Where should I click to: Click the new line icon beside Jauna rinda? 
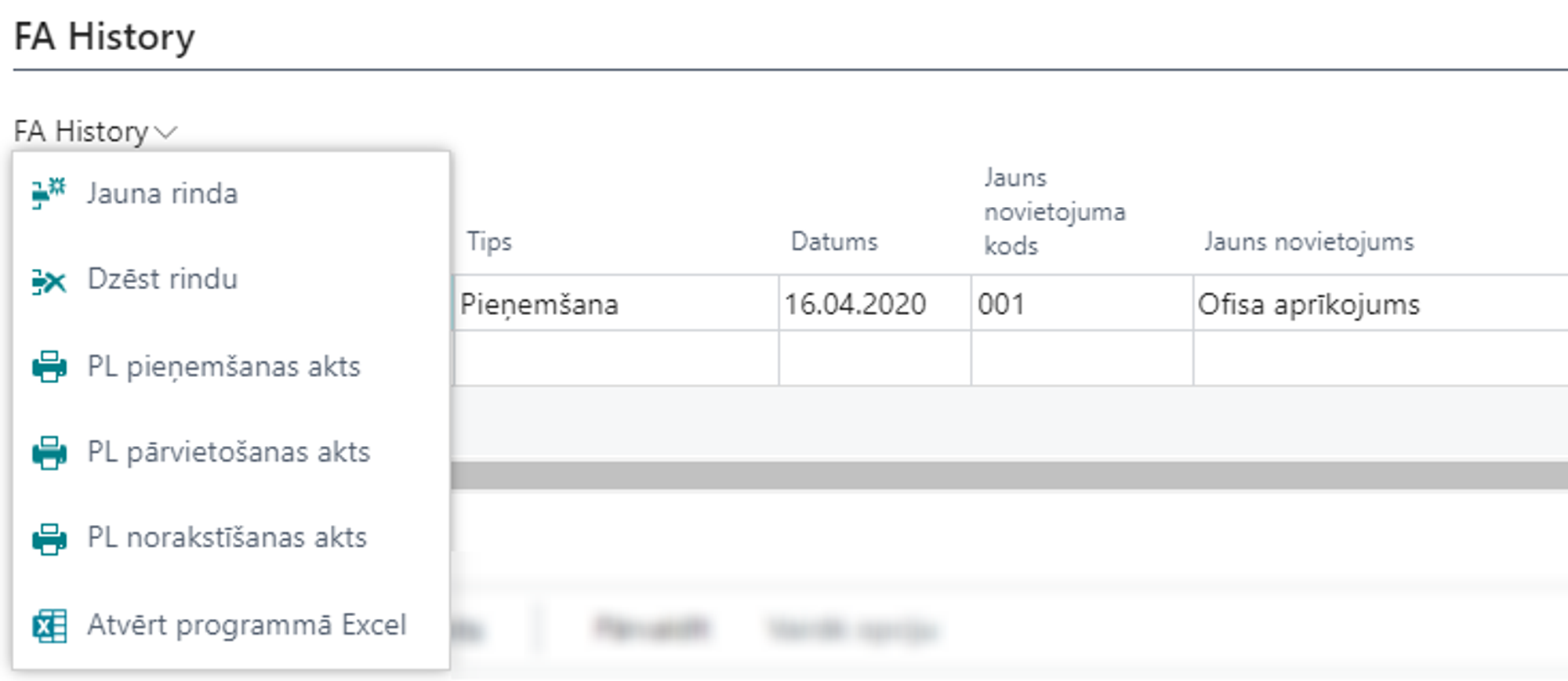[x=49, y=193]
